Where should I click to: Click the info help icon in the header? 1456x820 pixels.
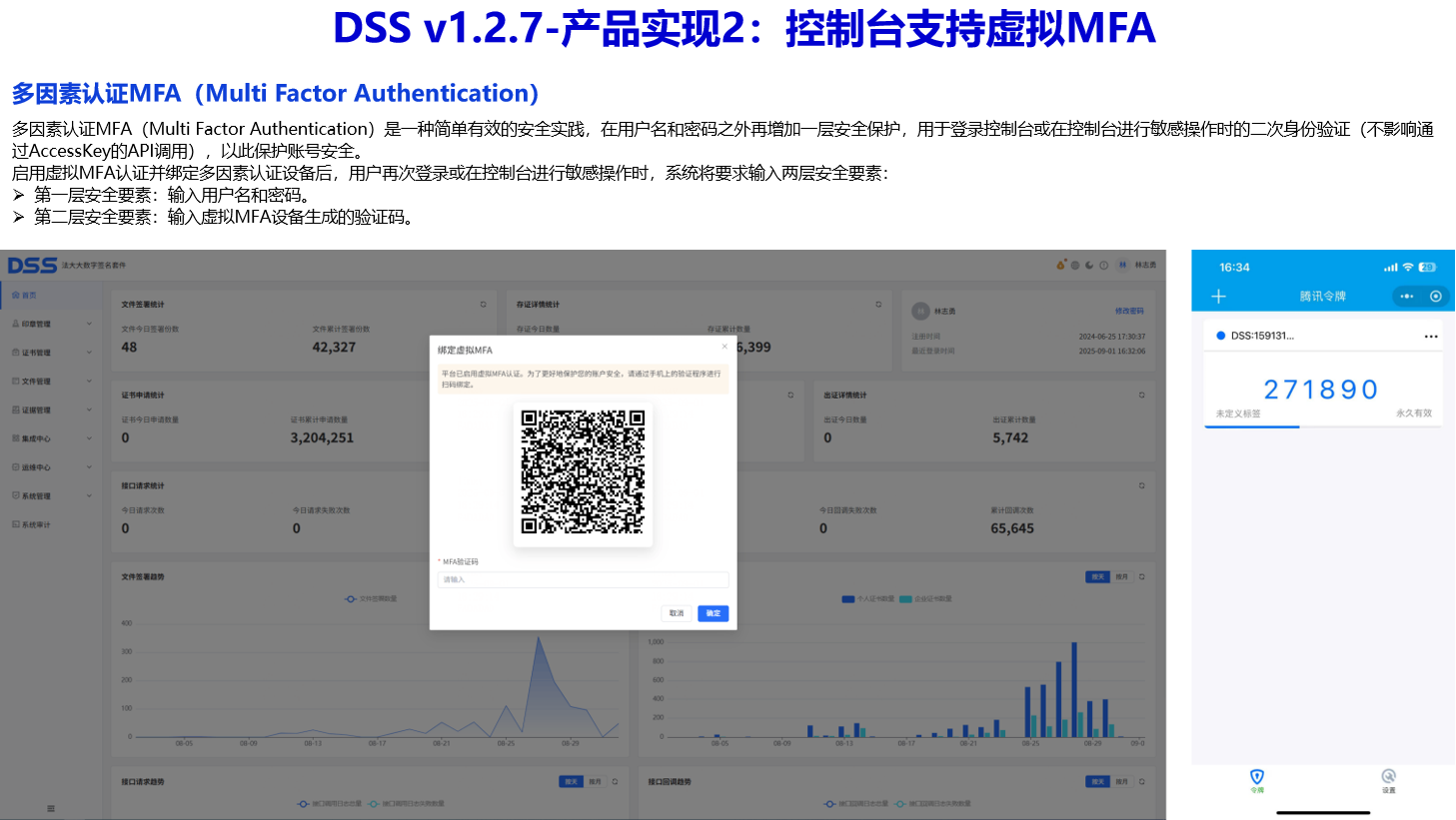(1103, 265)
